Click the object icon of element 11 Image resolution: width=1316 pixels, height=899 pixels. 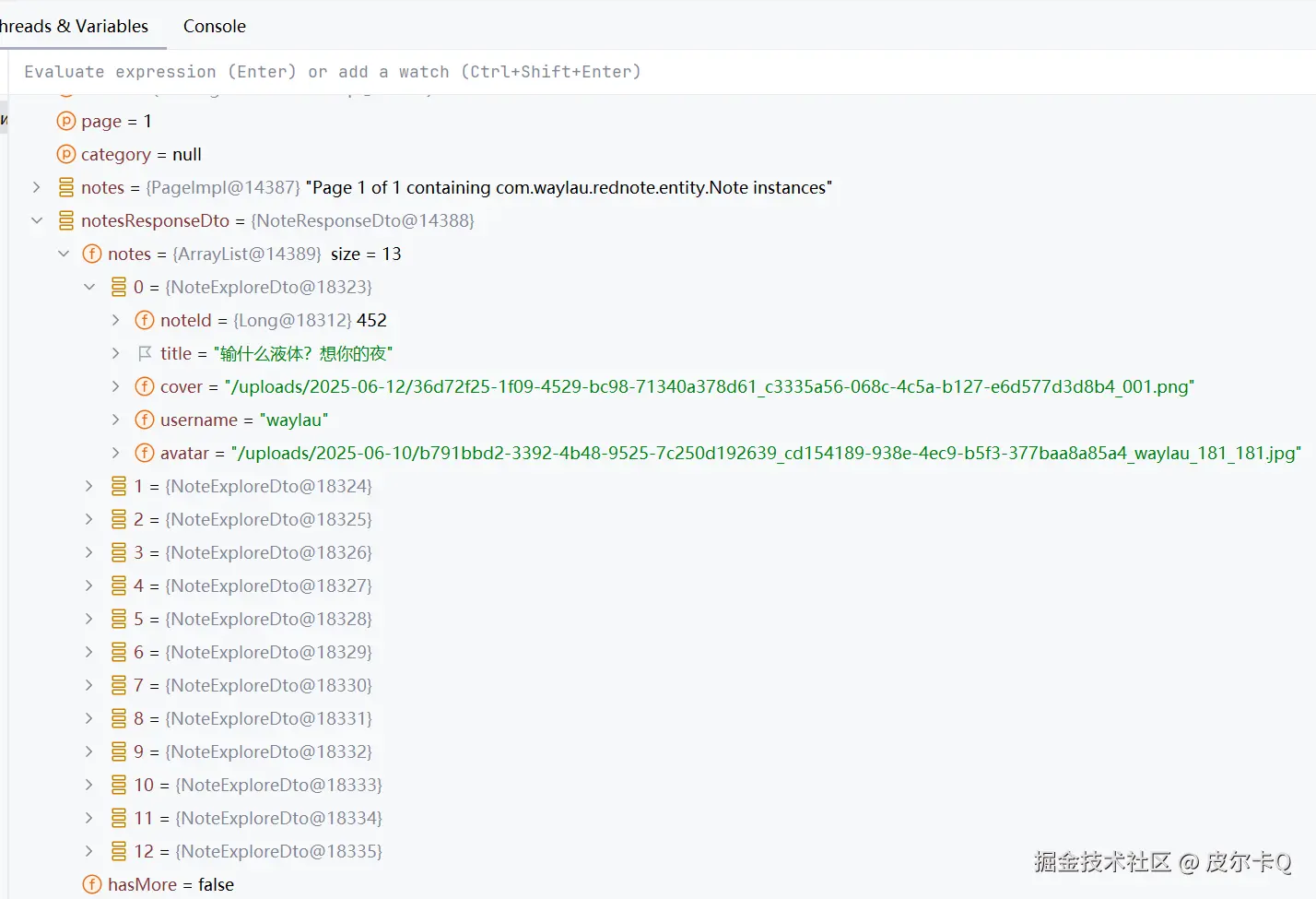[119, 818]
